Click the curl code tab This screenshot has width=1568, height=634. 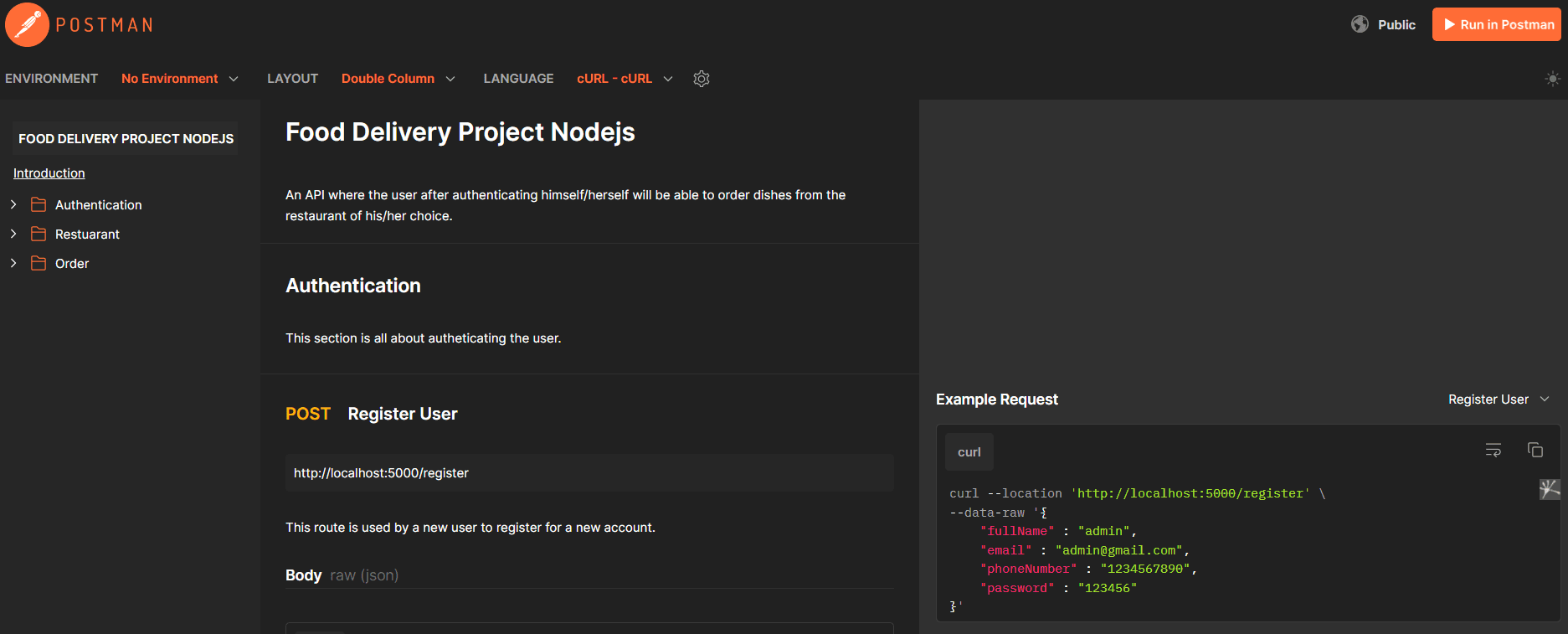[969, 452]
